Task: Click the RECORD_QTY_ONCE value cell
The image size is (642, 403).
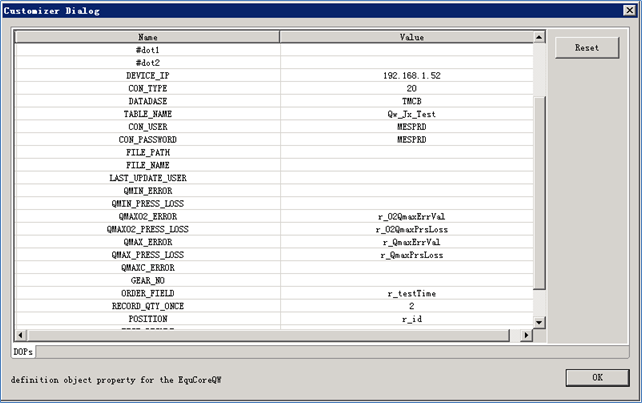Action: [411, 306]
